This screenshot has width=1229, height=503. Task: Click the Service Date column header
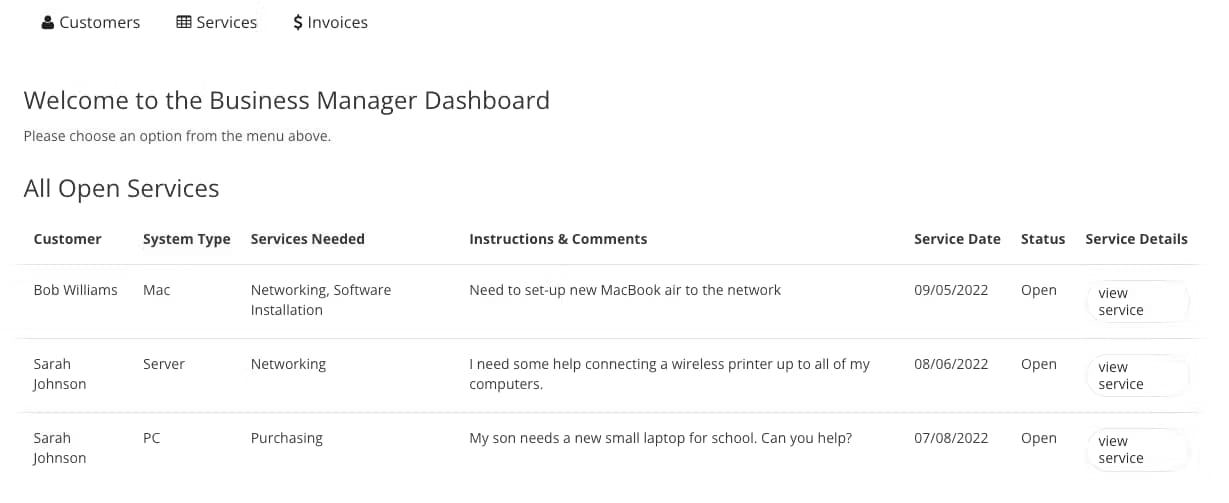[957, 239]
